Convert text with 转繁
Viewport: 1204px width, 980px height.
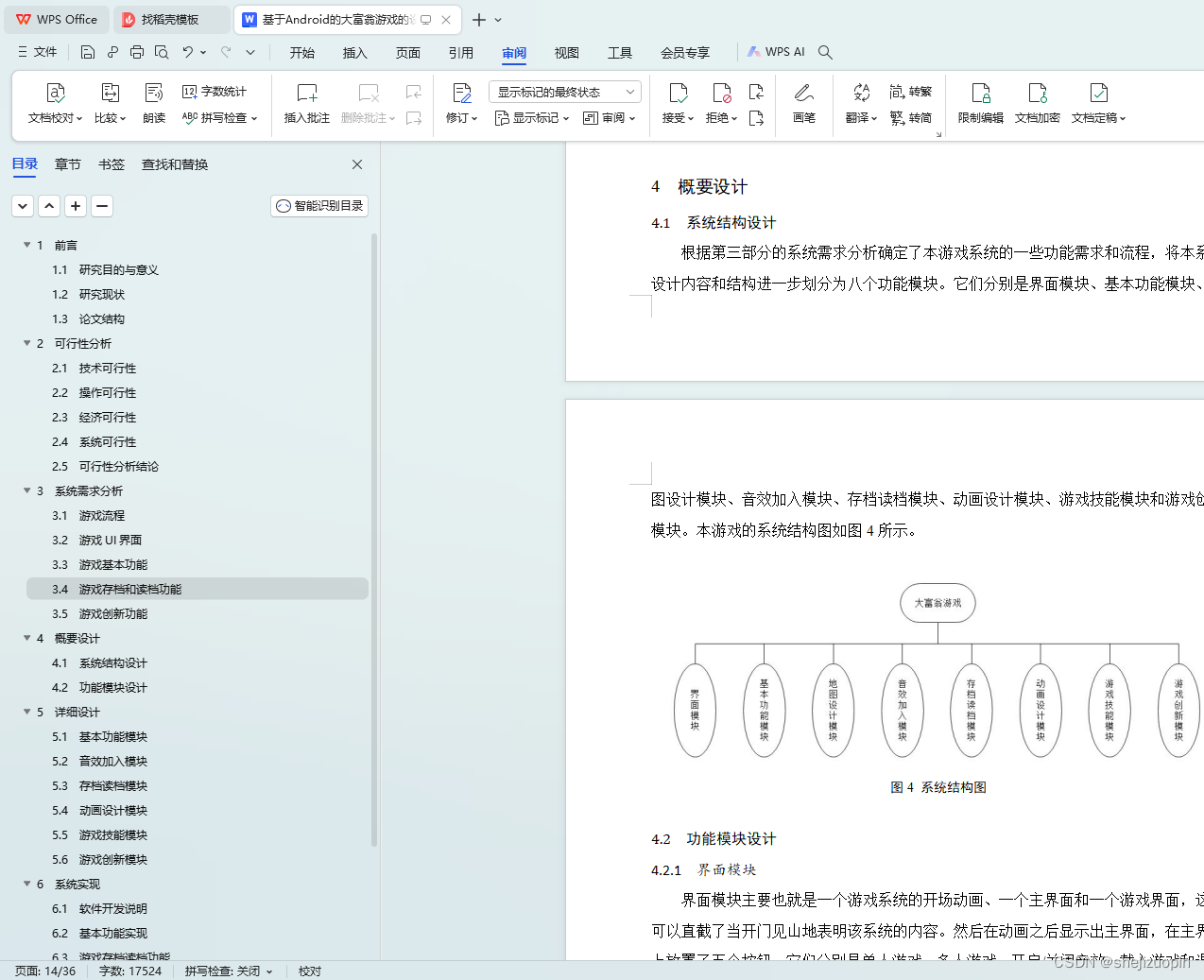click(911, 92)
